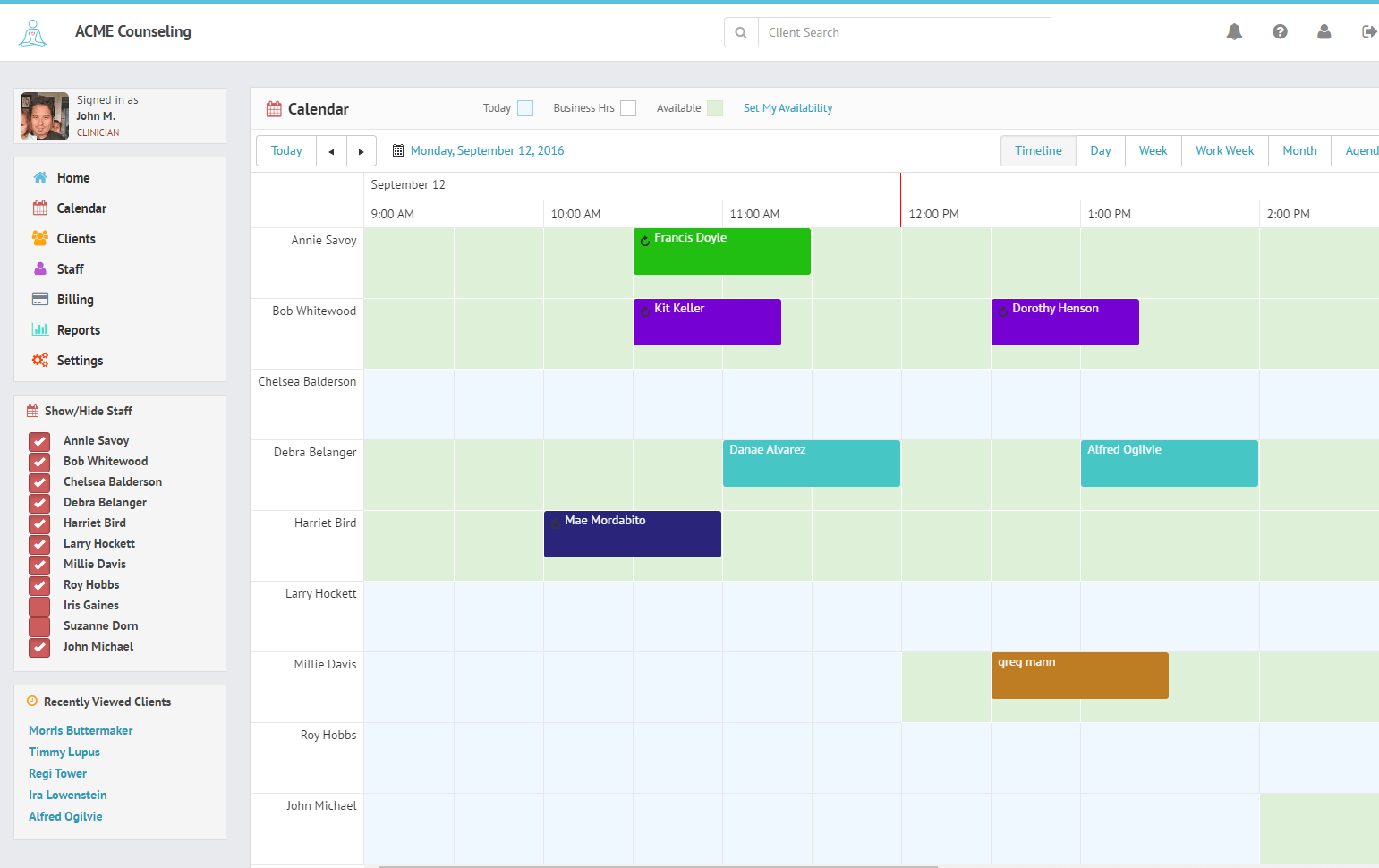The height and width of the screenshot is (868, 1379).
Task: Click Monday, September 12, 2016 date
Action: pos(488,150)
